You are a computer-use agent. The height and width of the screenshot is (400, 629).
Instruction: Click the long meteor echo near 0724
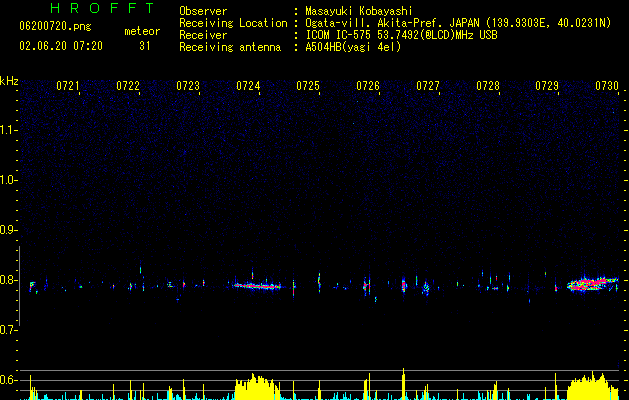pyautogui.click(x=259, y=286)
